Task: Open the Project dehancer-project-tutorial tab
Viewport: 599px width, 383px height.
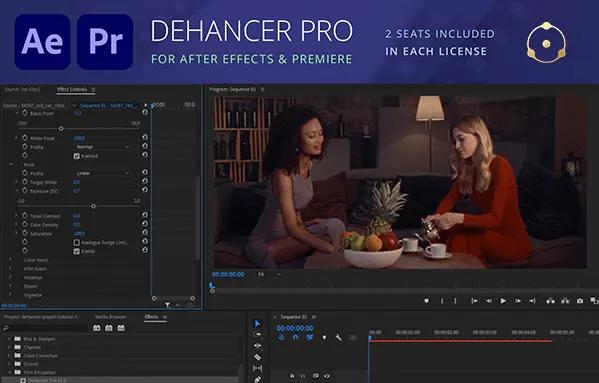Action: (41, 317)
